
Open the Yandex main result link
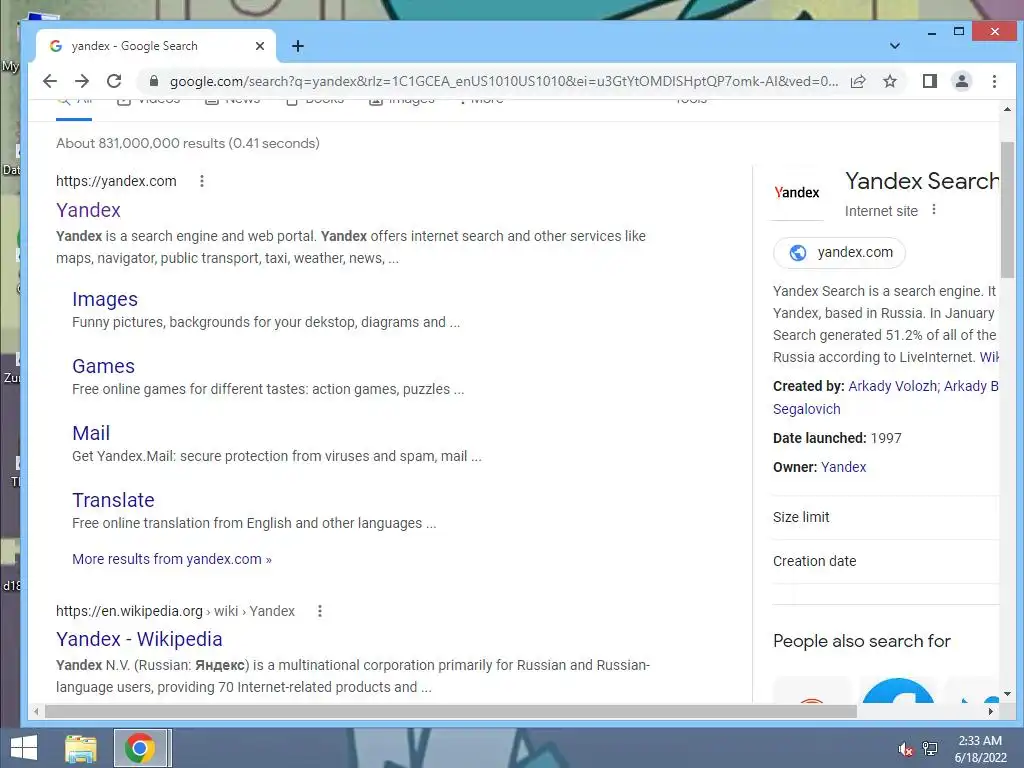88,210
